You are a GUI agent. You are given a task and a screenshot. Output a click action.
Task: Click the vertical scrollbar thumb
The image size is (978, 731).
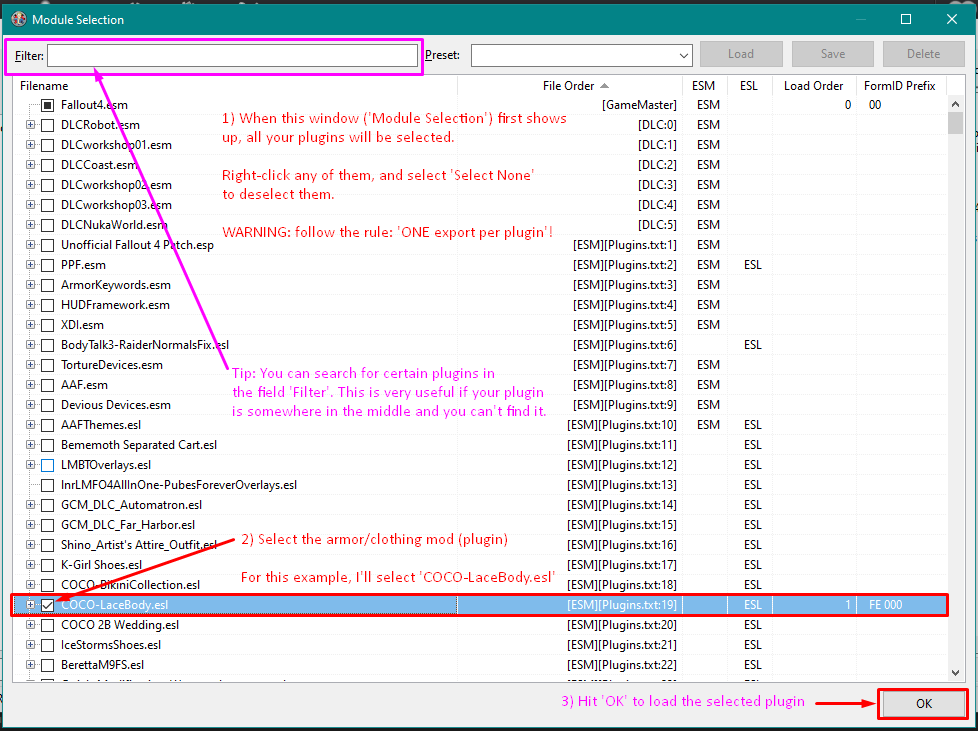(955, 123)
